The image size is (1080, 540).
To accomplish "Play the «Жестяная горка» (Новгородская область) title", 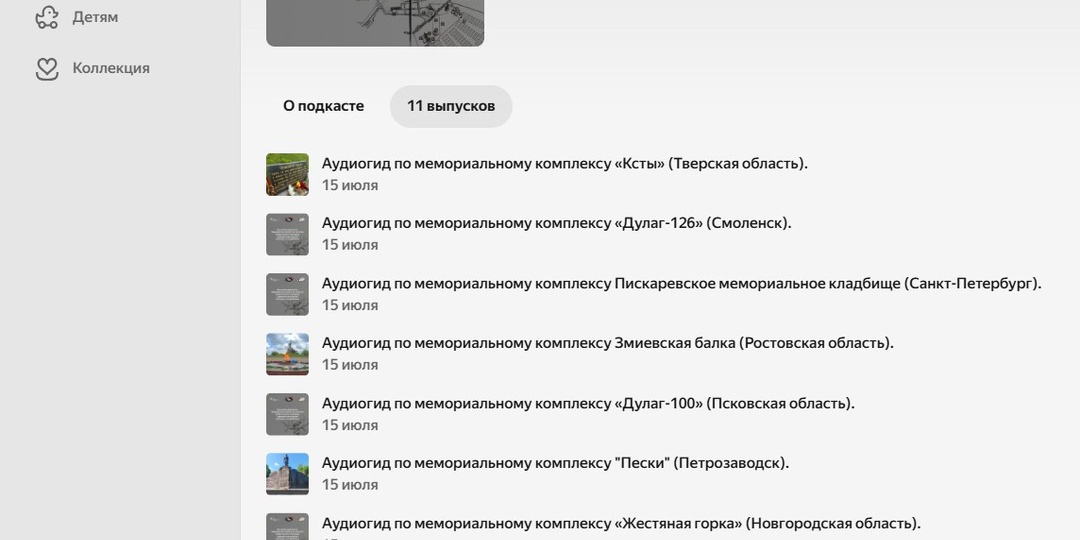I will pyautogui.click(x=621, y=523).
